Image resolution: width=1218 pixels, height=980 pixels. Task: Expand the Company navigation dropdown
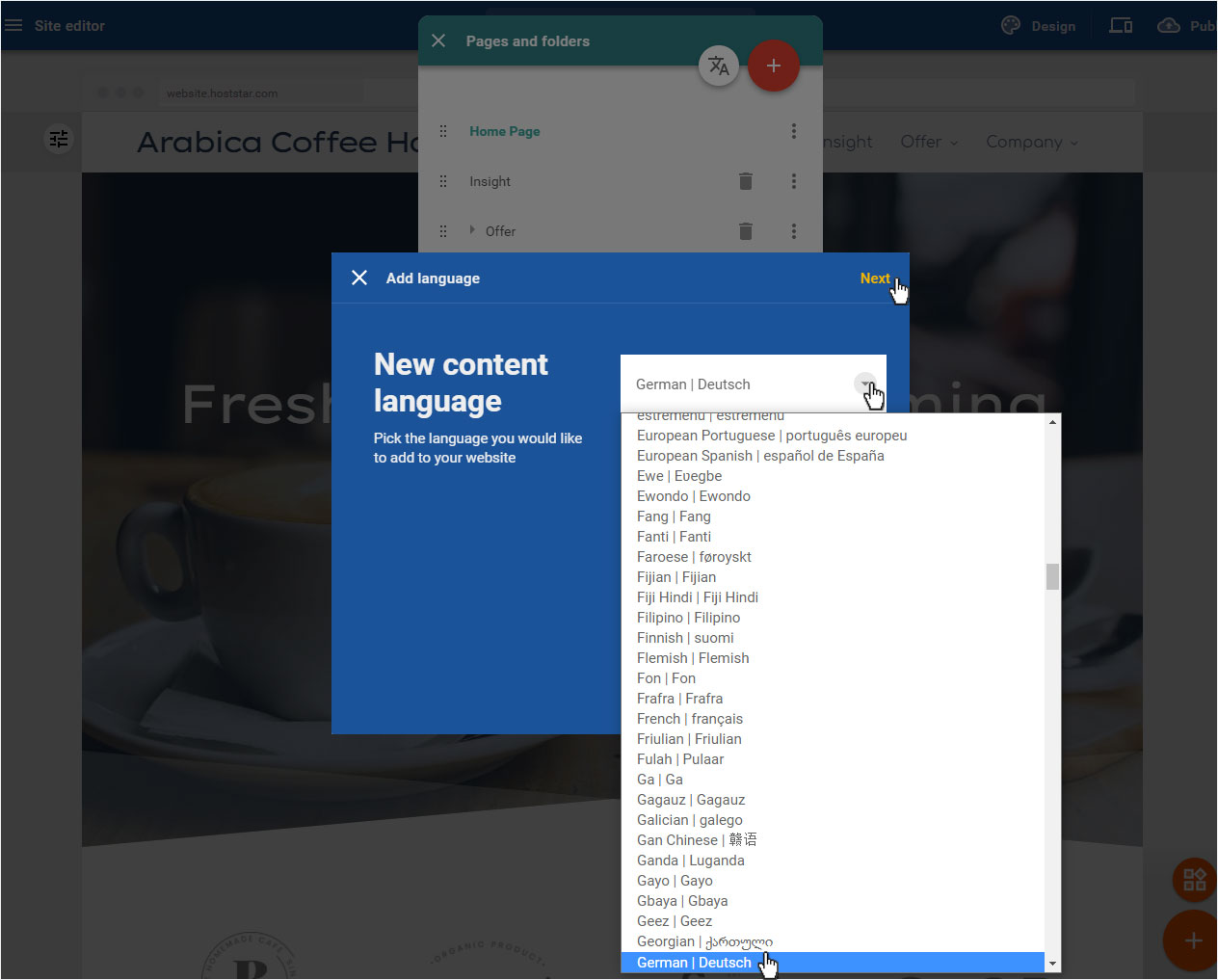tap(1032, 142)
